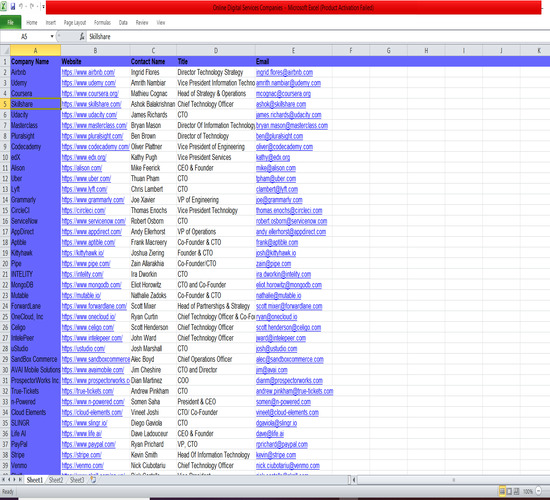
Task: Go to first sheet tab navigation arrow
Action: point(4,479)
